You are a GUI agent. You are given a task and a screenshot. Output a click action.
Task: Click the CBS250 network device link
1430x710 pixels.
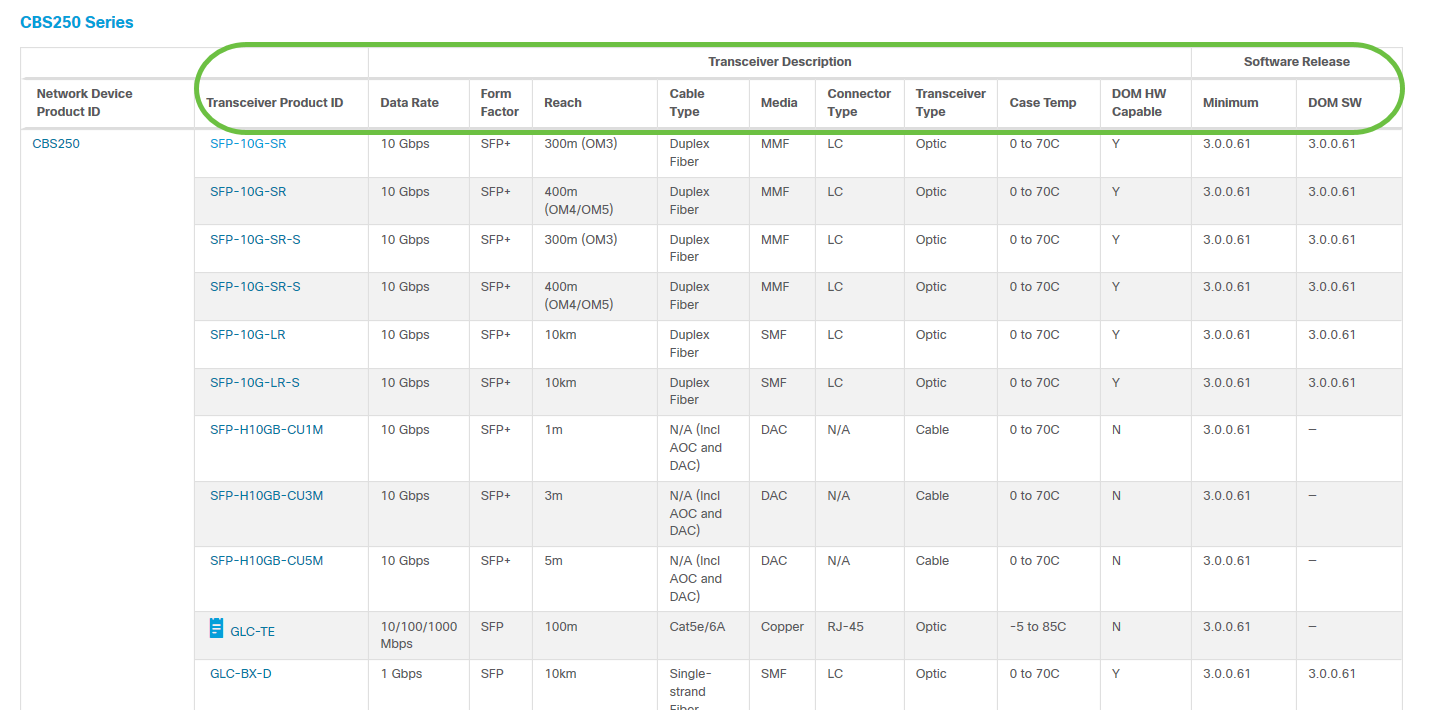(56, 144)
